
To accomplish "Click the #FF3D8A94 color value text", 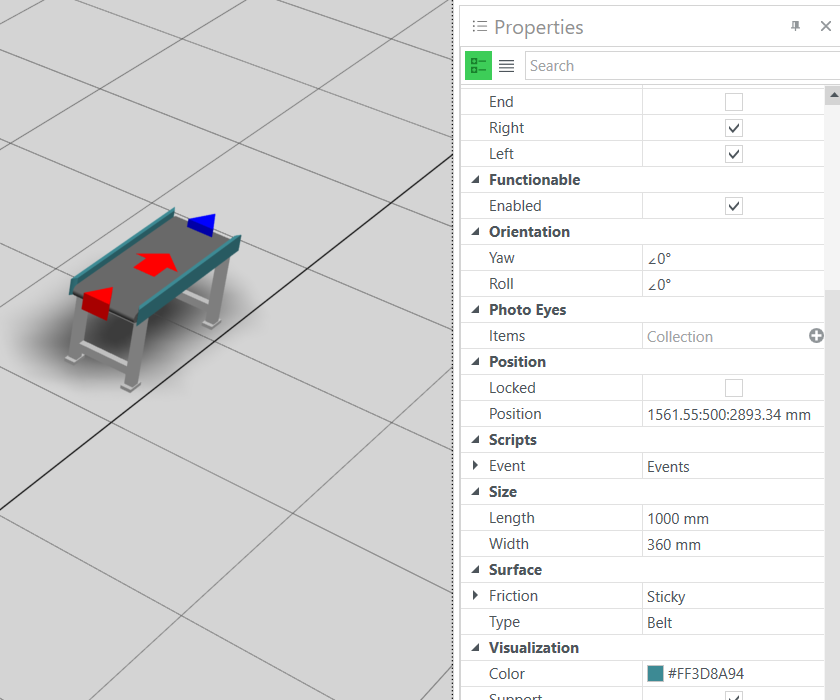I will (x=706, y=673).
